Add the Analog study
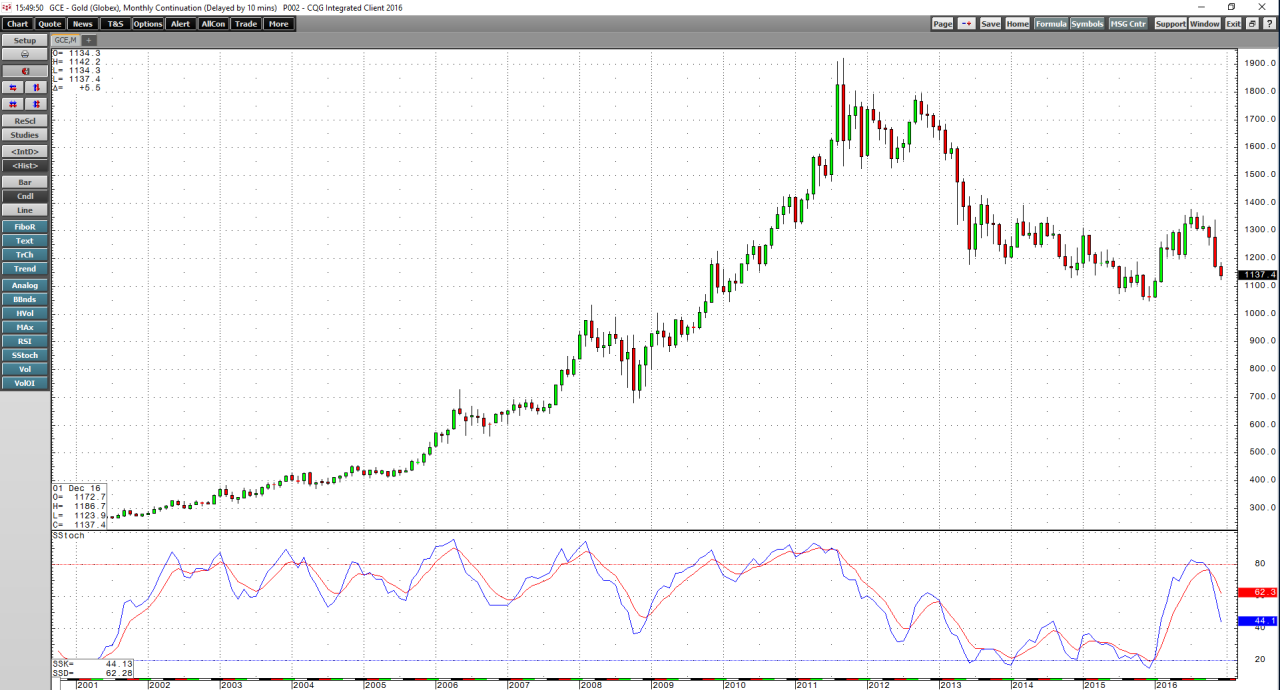 25,285
